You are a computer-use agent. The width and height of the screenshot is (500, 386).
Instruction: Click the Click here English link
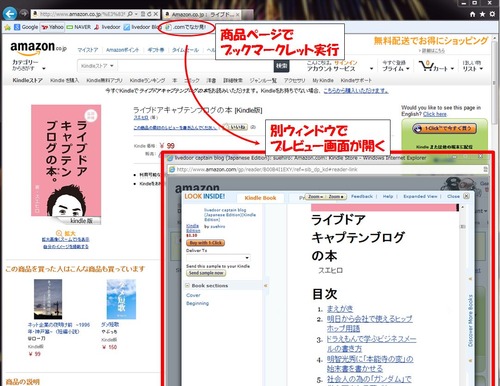pyautogui.click(x=435, y=114)
